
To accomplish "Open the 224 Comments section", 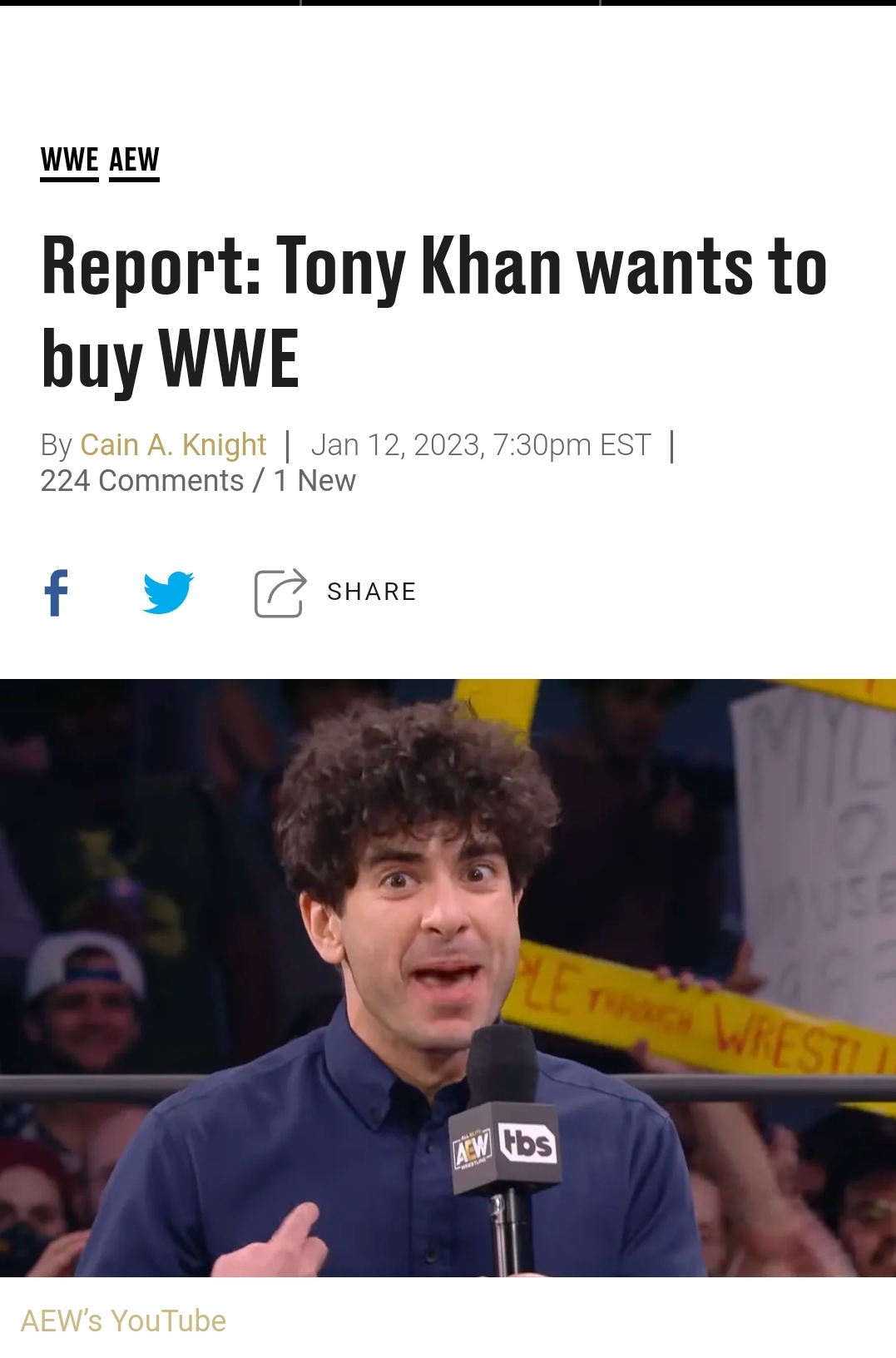I will [142, 481].
